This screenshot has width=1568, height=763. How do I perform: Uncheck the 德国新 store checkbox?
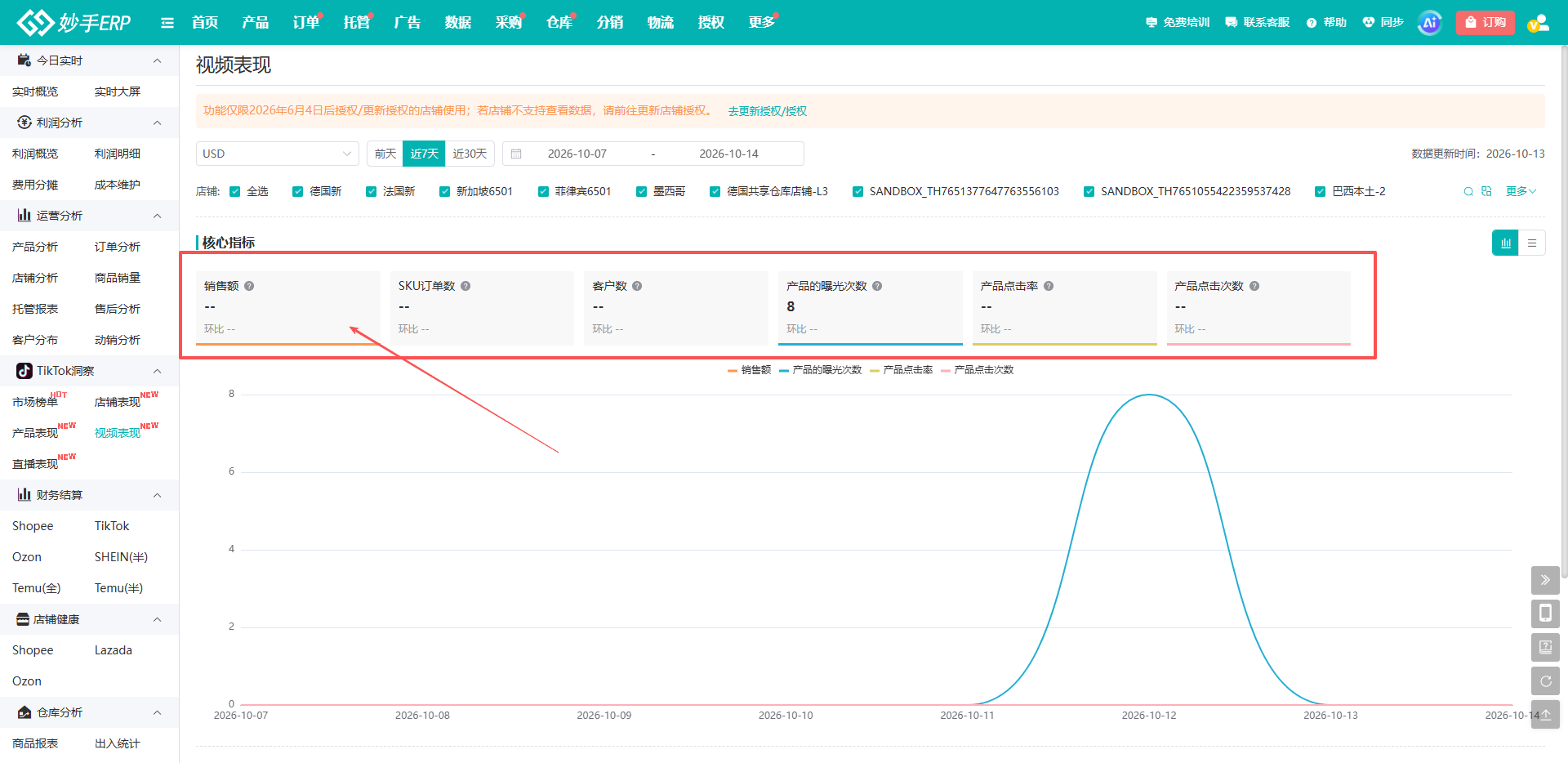(x=298, y=191)
